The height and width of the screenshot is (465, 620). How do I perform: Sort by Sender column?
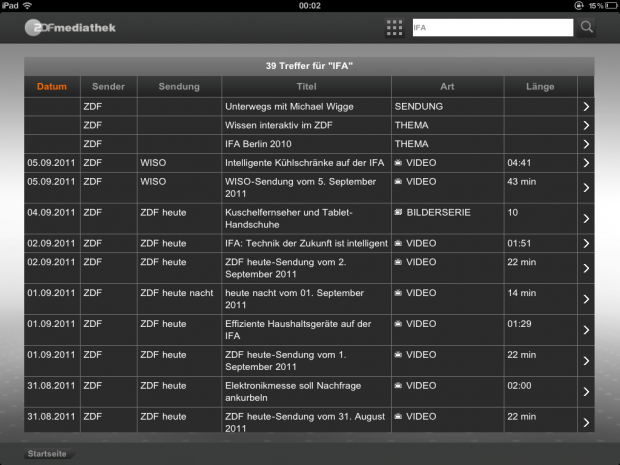point(108,87)
